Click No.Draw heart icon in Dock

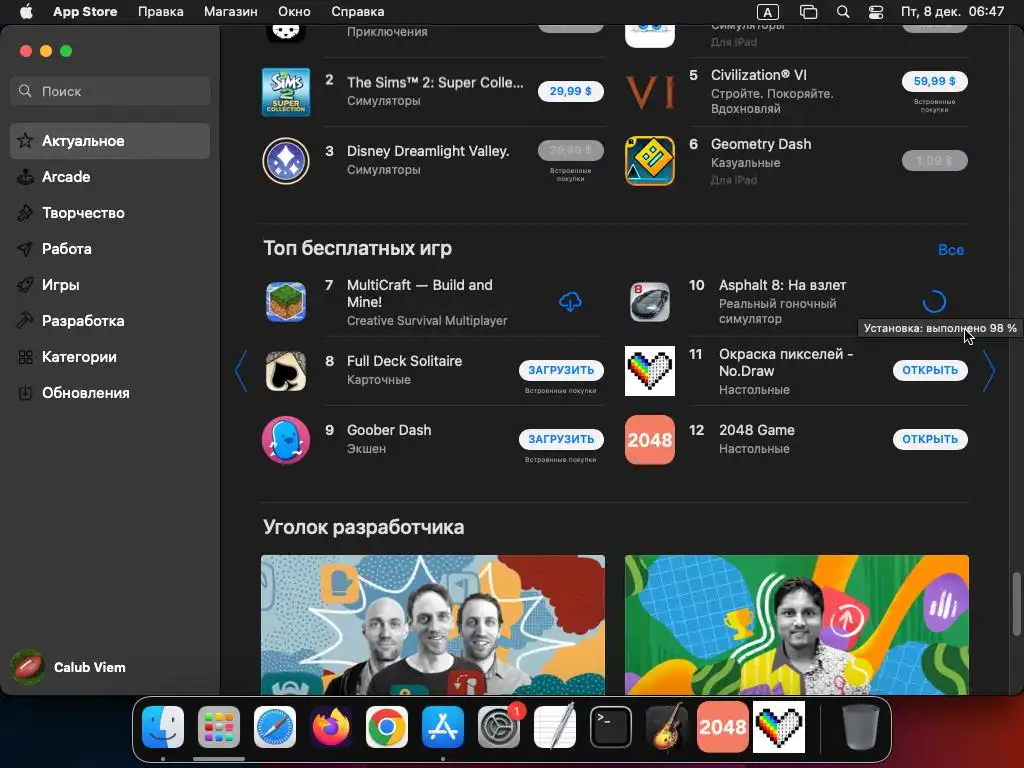point(779,726)
